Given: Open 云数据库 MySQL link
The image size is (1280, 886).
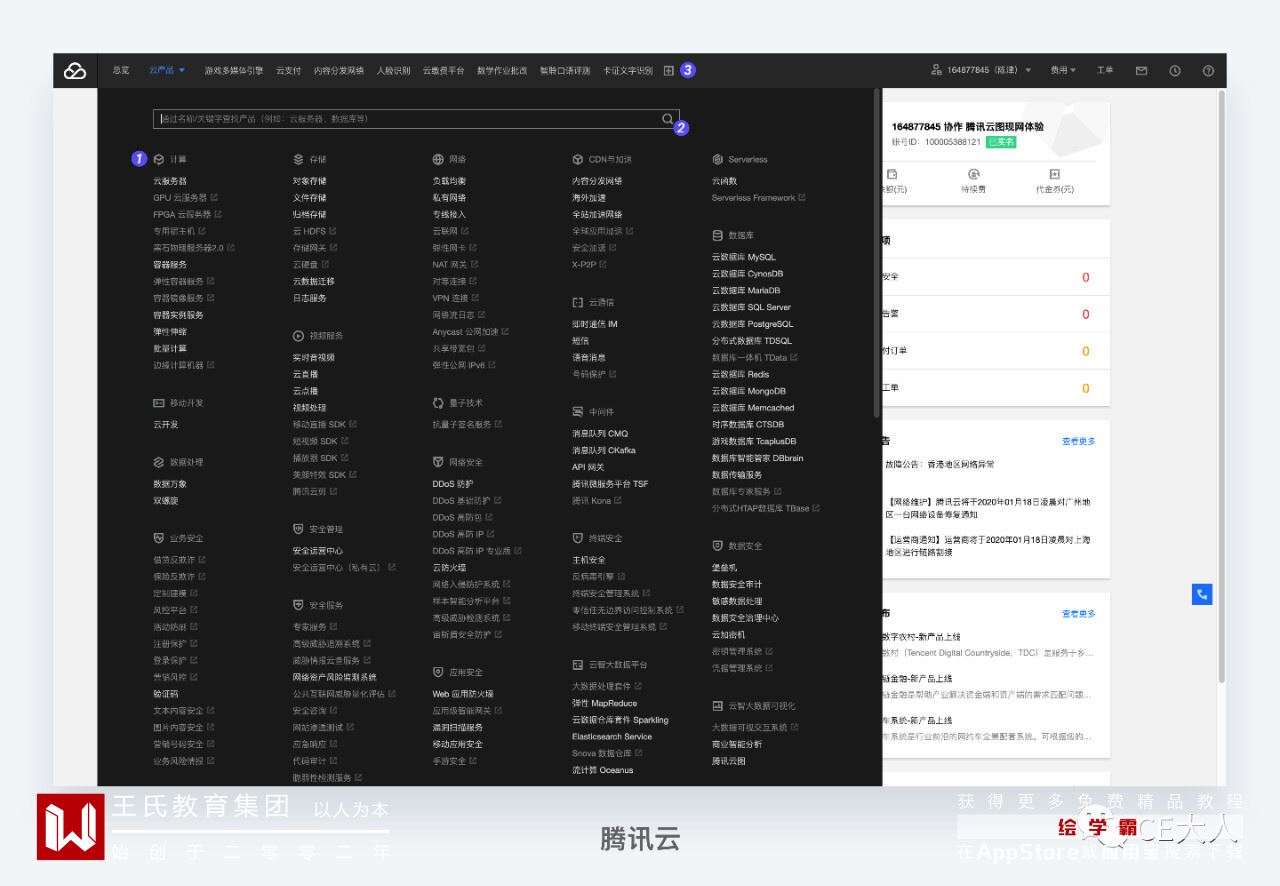Looking at the screenshot, I should click(744, 257).
